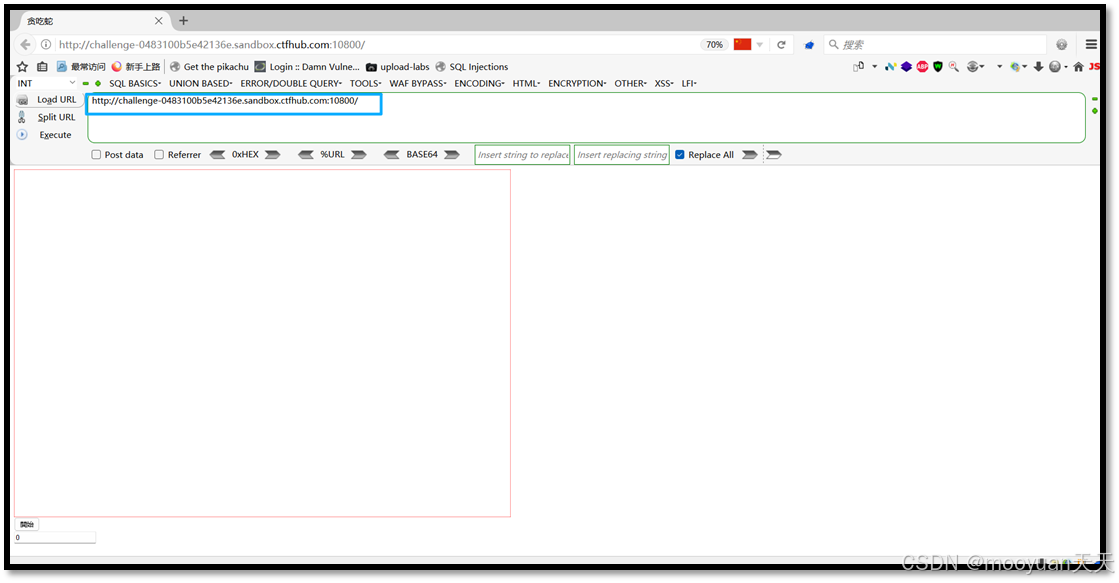
Task: Open the SQL BASICS dropdown menu
Action: click(134, 83)
